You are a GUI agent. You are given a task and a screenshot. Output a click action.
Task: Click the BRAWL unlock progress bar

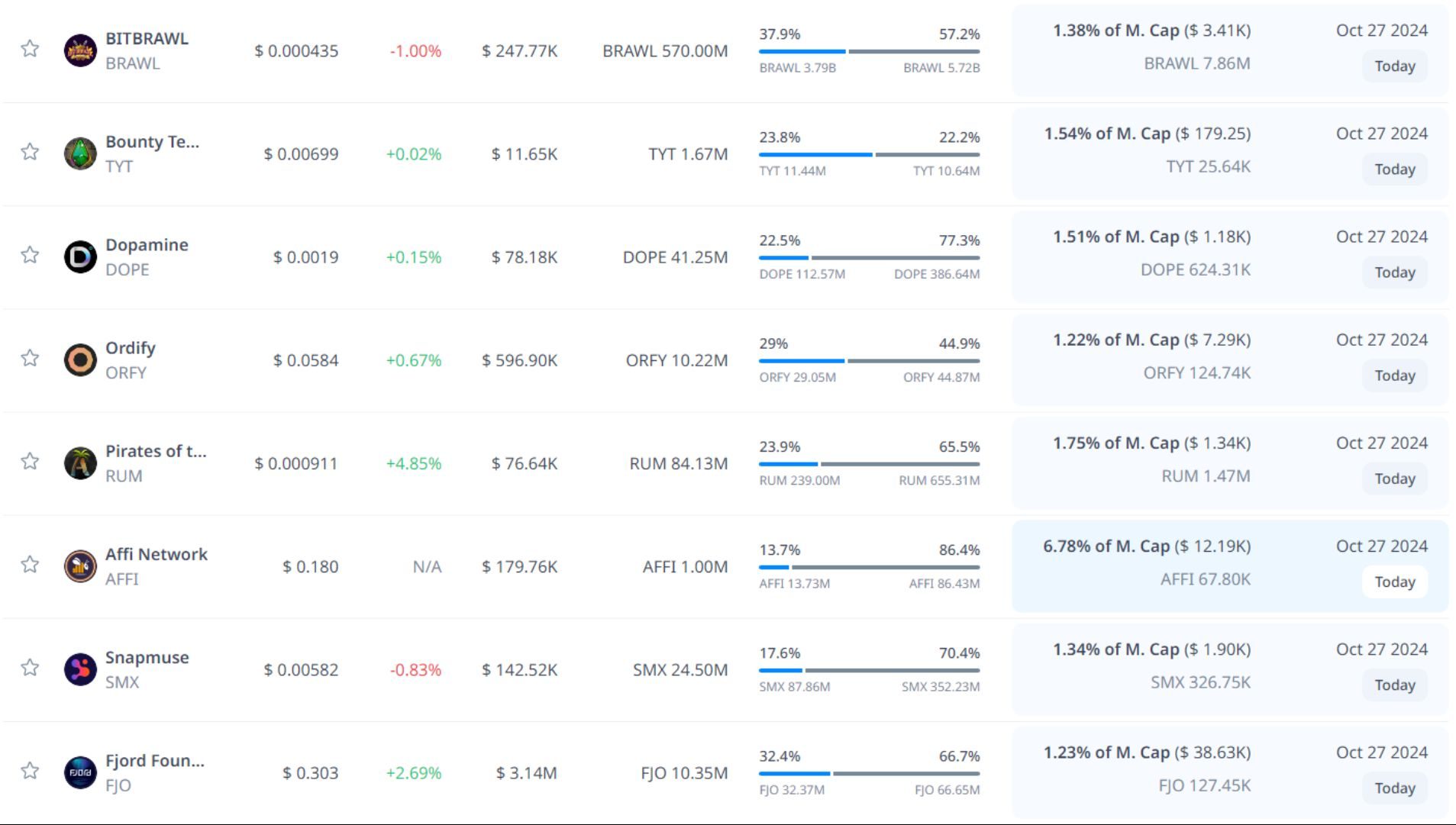coord(869,51)
